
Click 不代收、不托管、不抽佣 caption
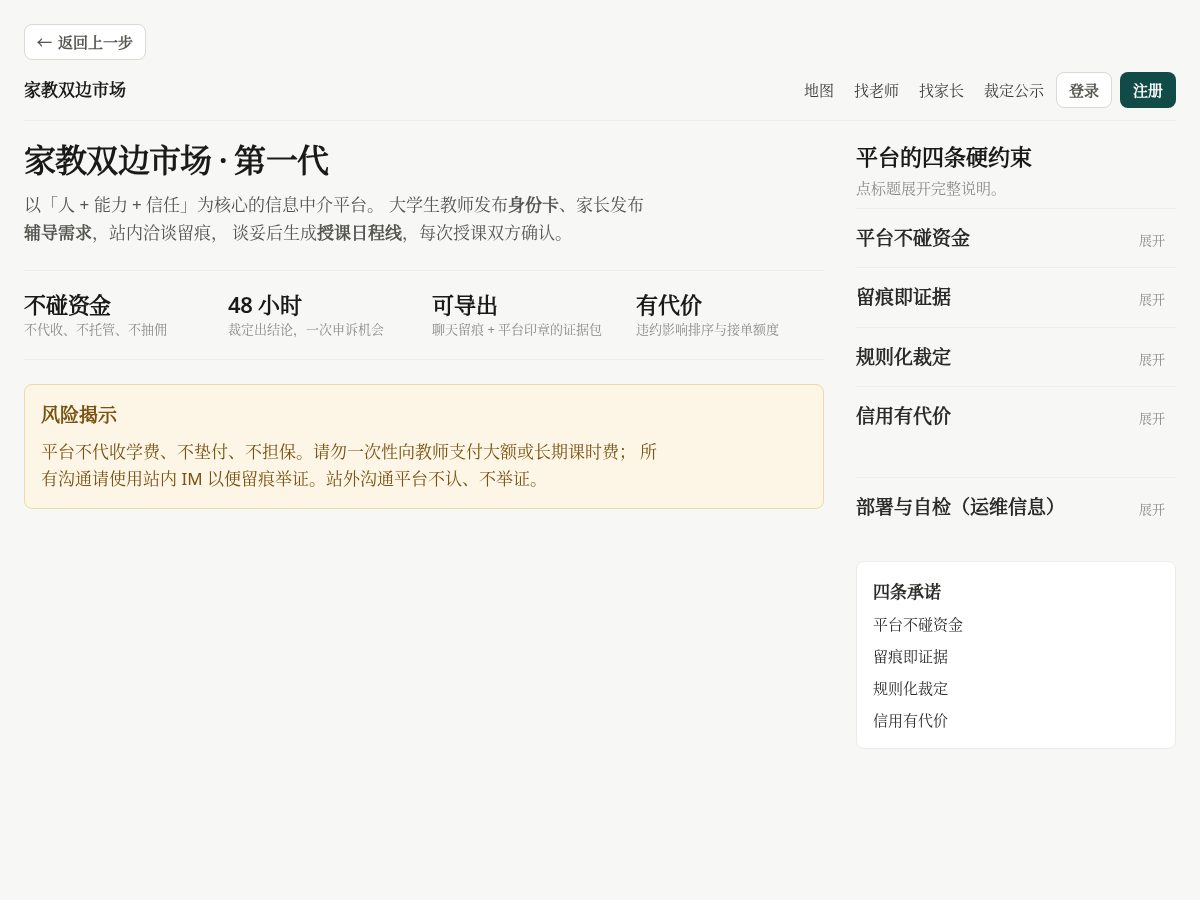pyautogui.click(x=96, y=330)
